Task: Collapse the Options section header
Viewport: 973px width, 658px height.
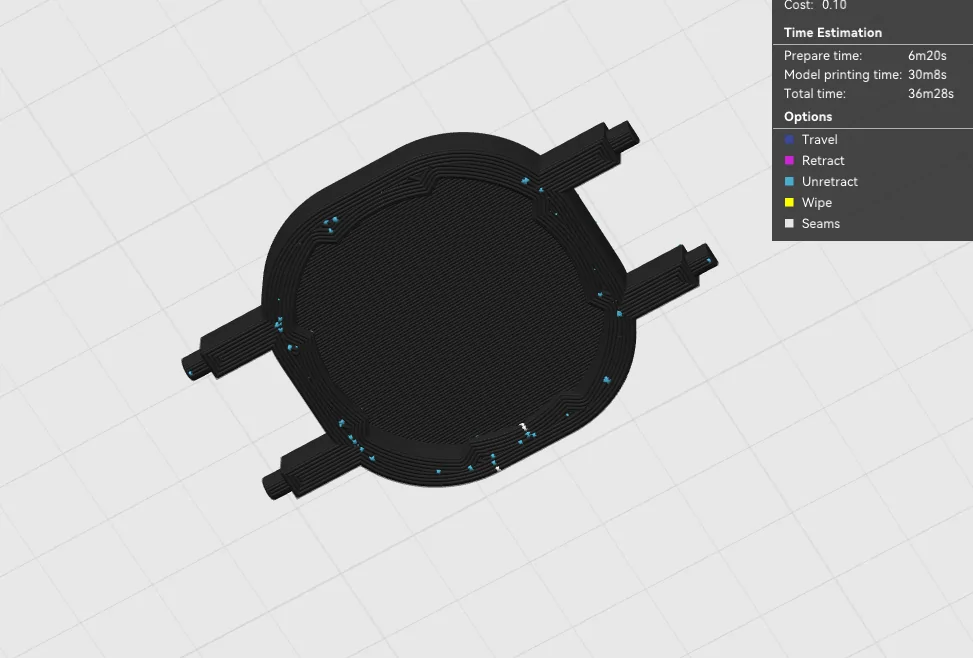Action: click(x=808, y=117)
